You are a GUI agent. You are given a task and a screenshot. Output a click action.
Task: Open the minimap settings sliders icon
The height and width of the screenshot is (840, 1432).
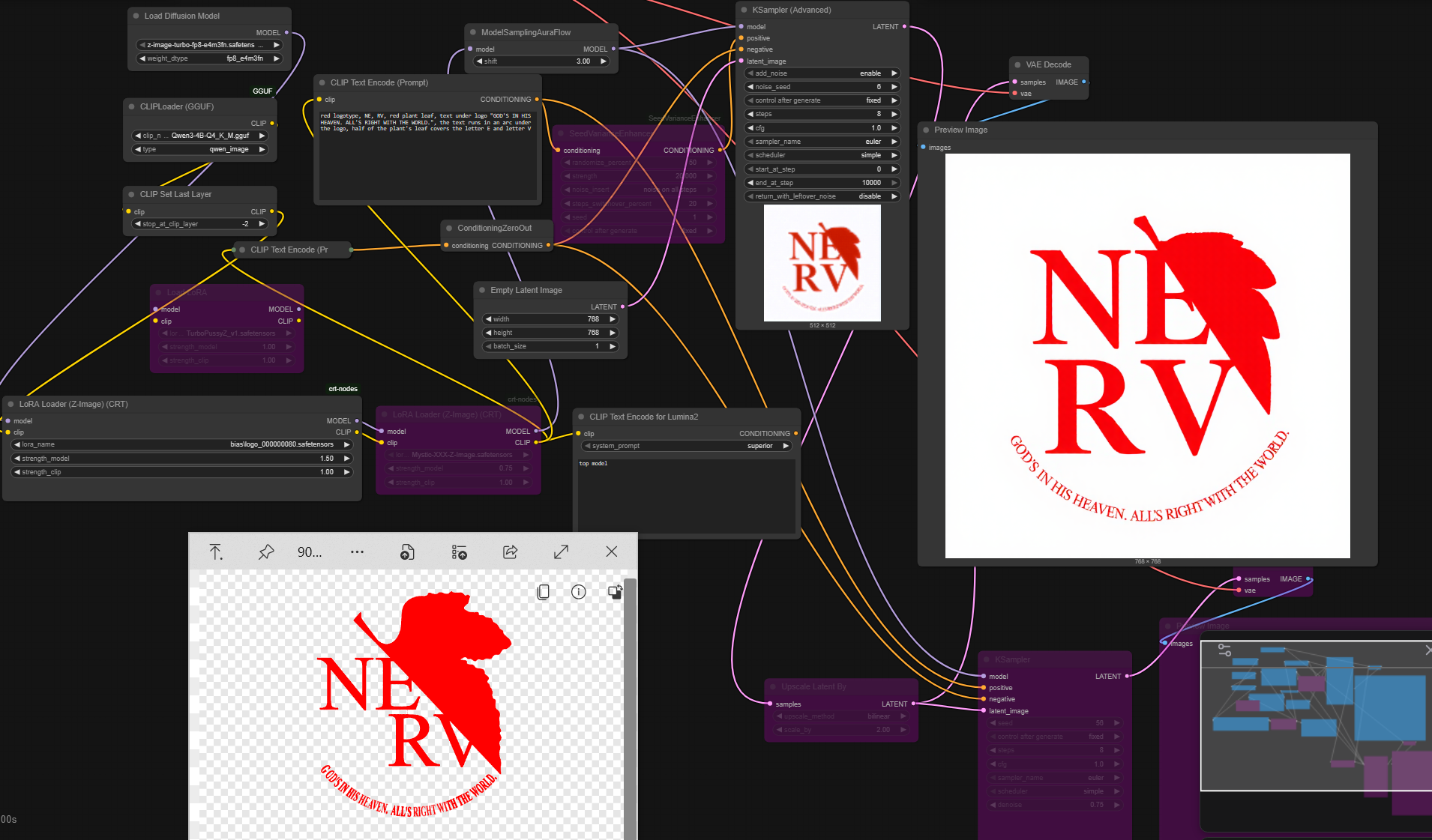pyautogui.click(x=1224, y=650)
